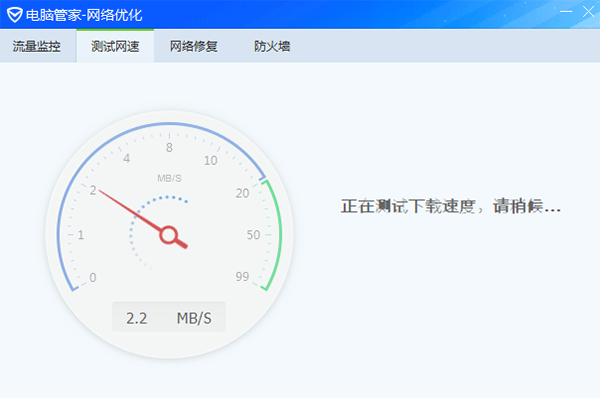Click the 10 mark on the gauge
600x398 pixels.
(x=210, y=160)
